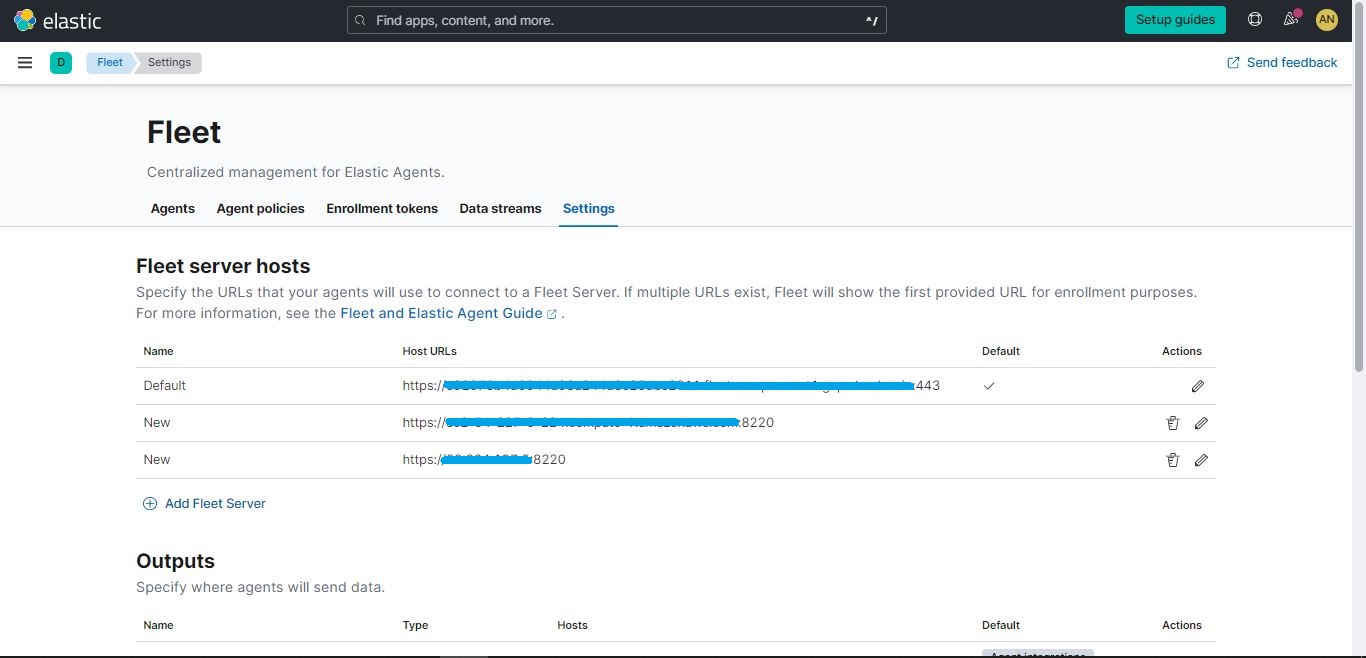Click the plus icon beside Add Fleet Server
This screenshot has height=658, width=1366.
point(150,503)
